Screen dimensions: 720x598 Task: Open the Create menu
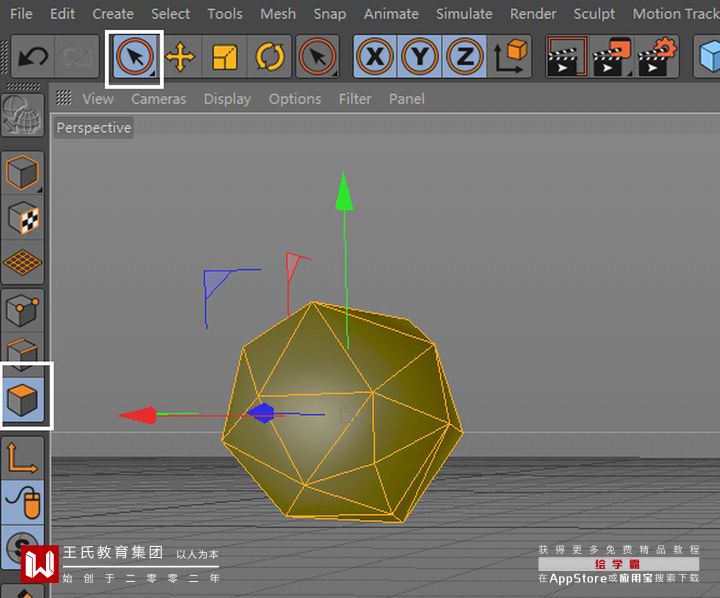113,14
